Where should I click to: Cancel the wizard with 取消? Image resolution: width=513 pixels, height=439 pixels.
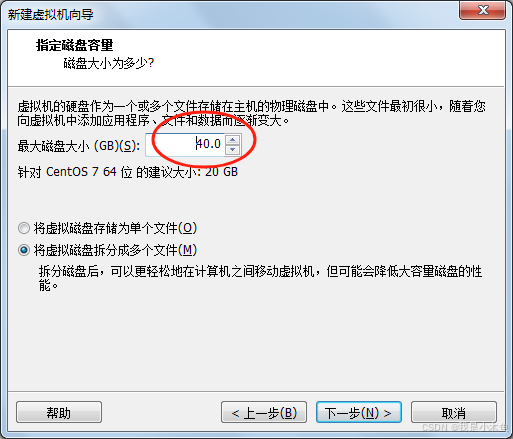click(454, 412)
